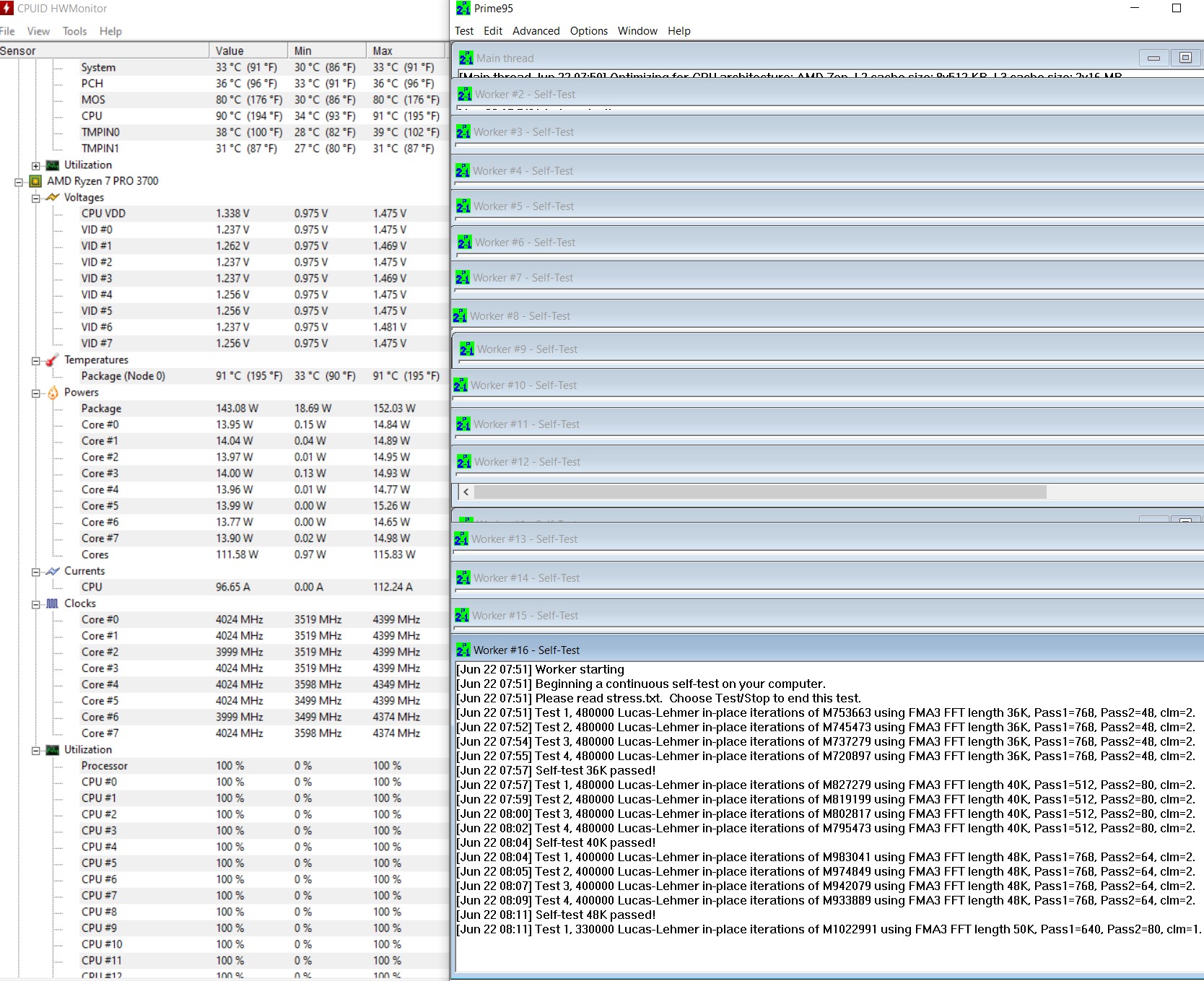The image size is (1204, 981).
Task: Click the Worker #14 Self-Test window icon
Action: coord(463,578)
